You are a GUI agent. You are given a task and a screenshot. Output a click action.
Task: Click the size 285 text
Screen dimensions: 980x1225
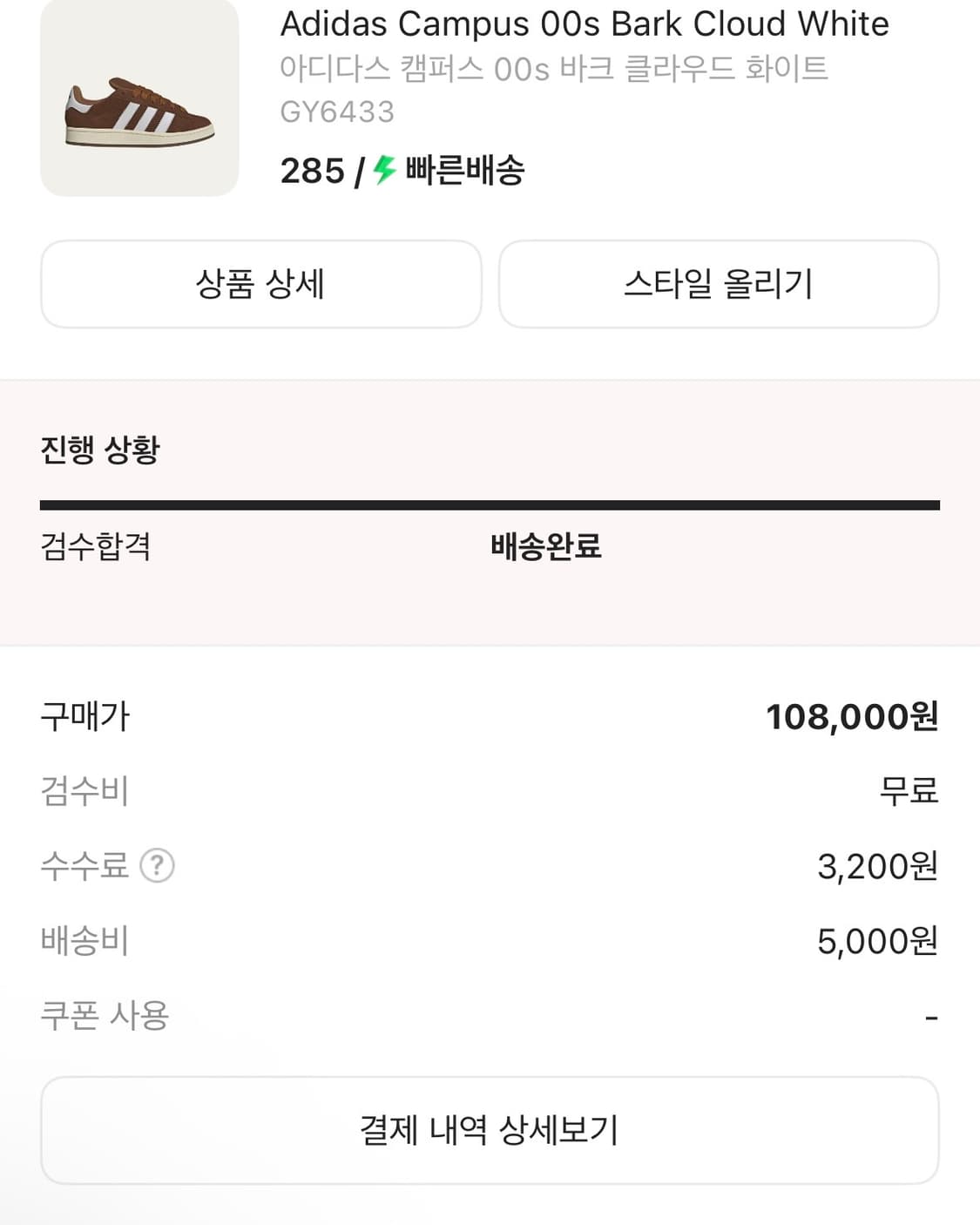click(x=312, y=171)
